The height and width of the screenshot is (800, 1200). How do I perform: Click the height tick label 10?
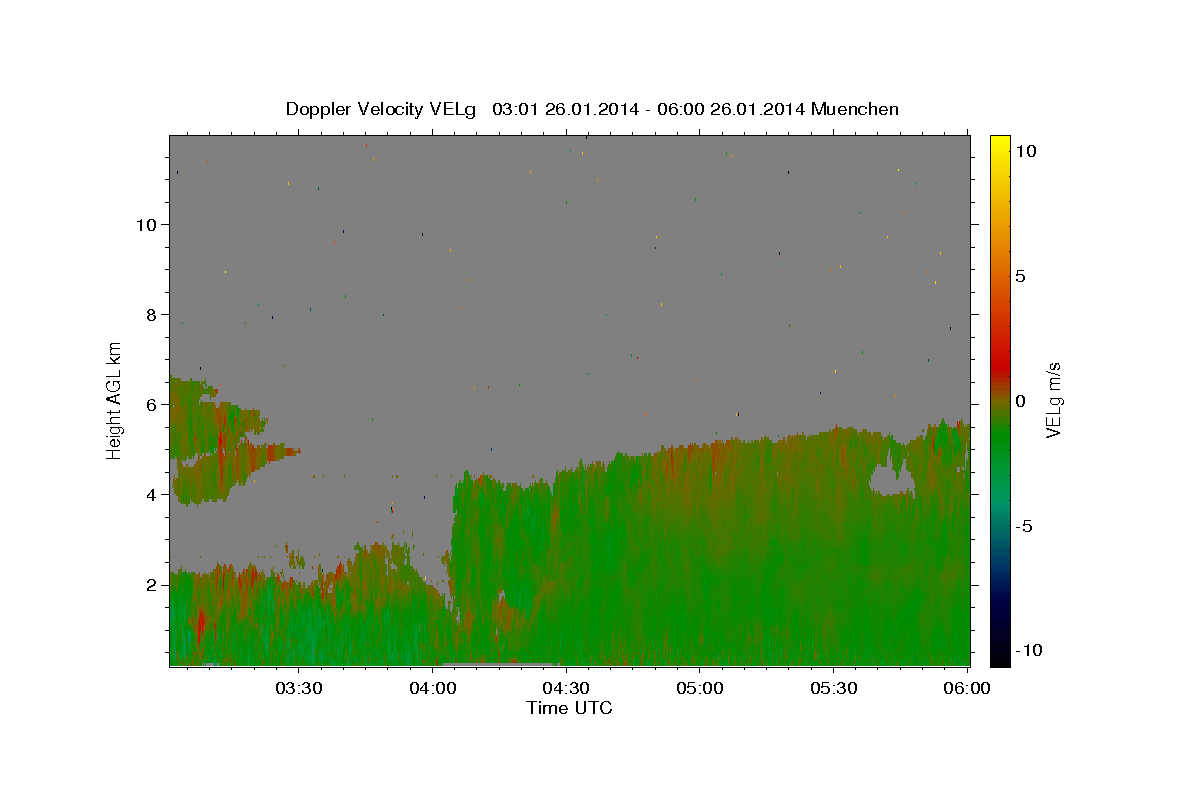point(145,224)
